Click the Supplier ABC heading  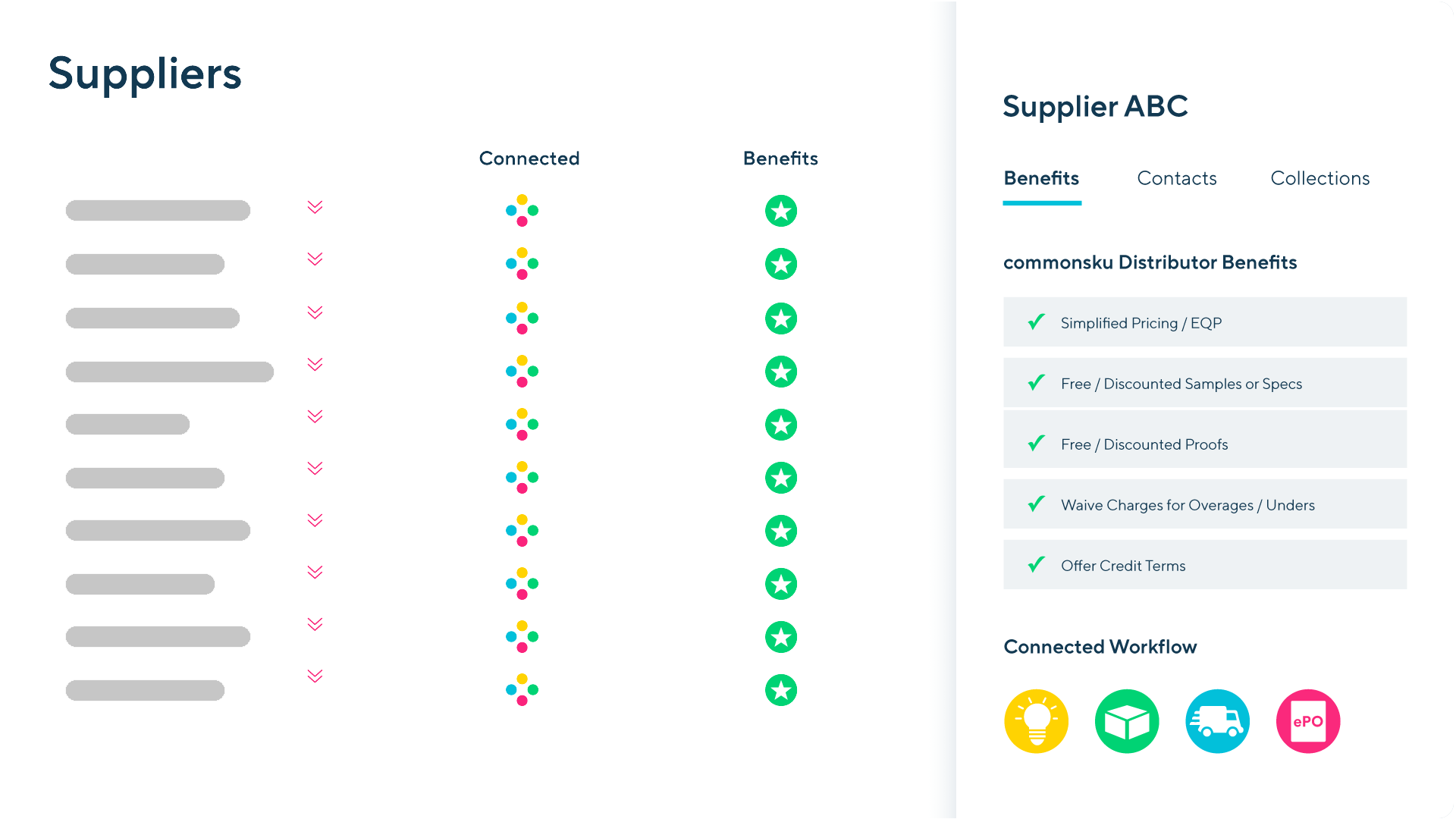pyautogui.click(x=1096, y=106)
